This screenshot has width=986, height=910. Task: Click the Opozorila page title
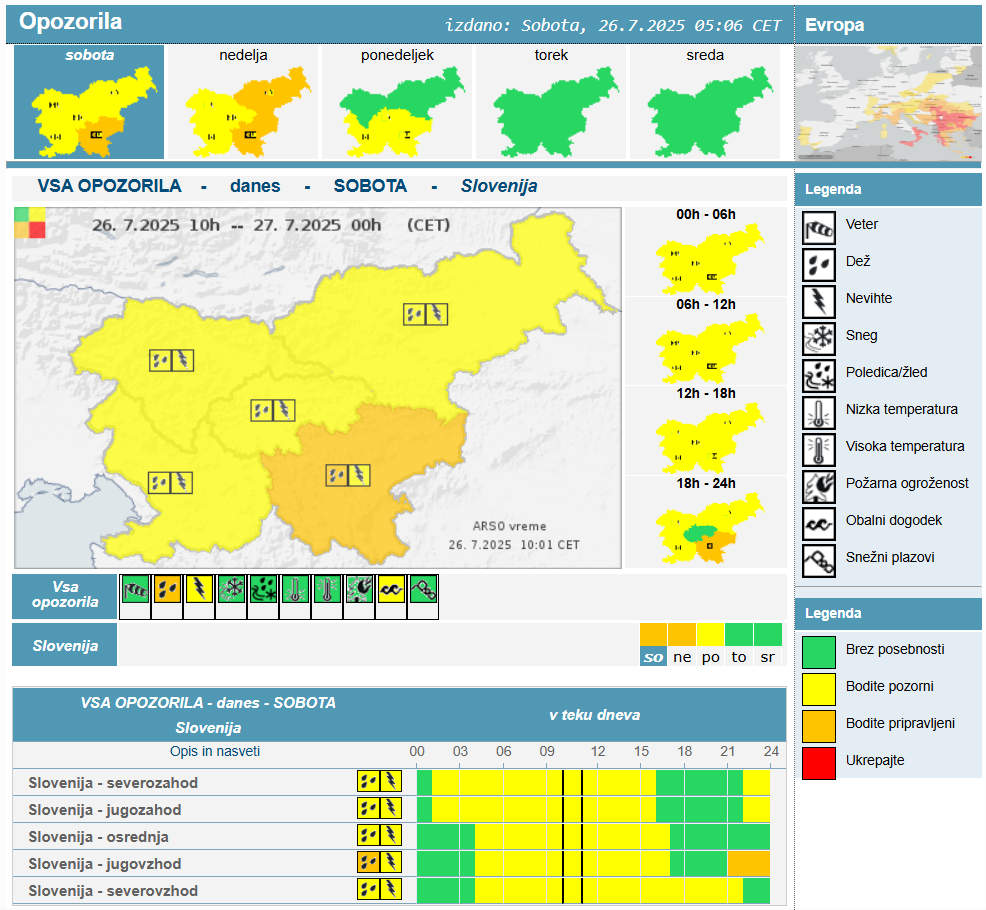coord(70,21)
